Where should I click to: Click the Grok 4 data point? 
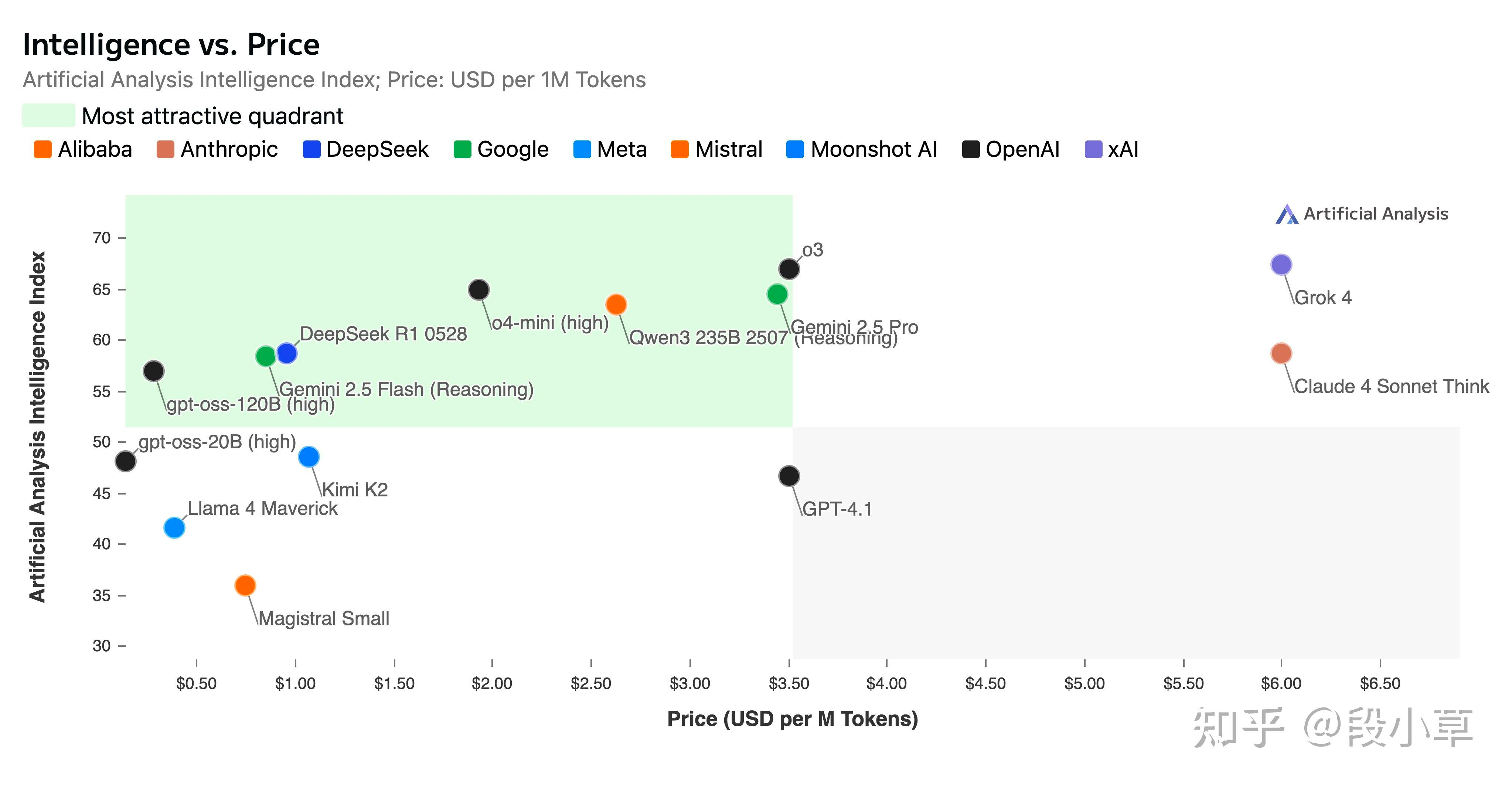[x=1281, y=265]
